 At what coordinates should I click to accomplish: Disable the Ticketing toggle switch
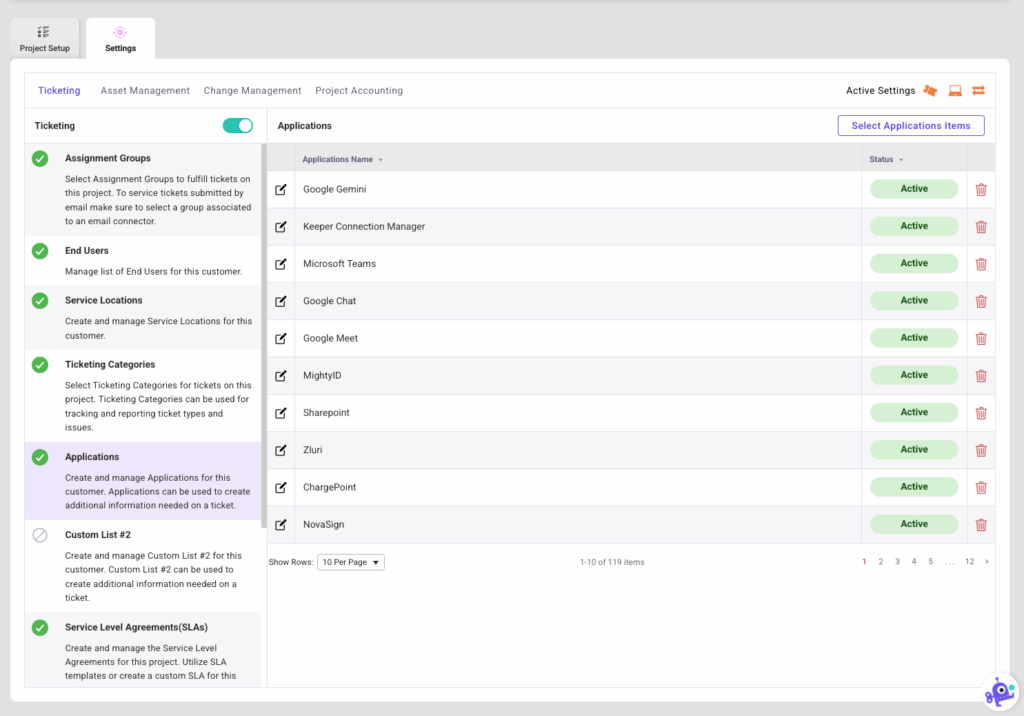(237, 125)
